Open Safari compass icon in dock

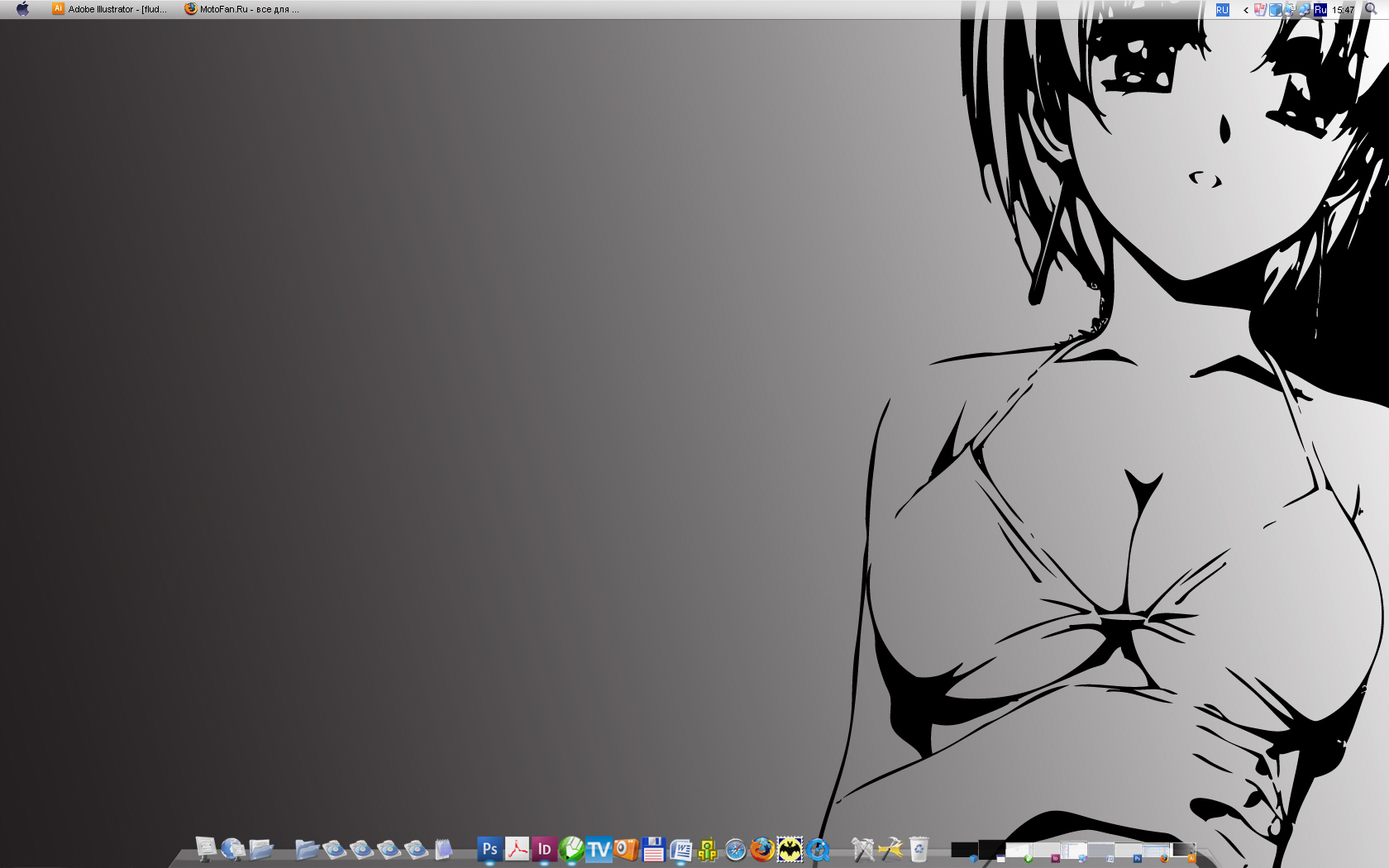[735, 849]
